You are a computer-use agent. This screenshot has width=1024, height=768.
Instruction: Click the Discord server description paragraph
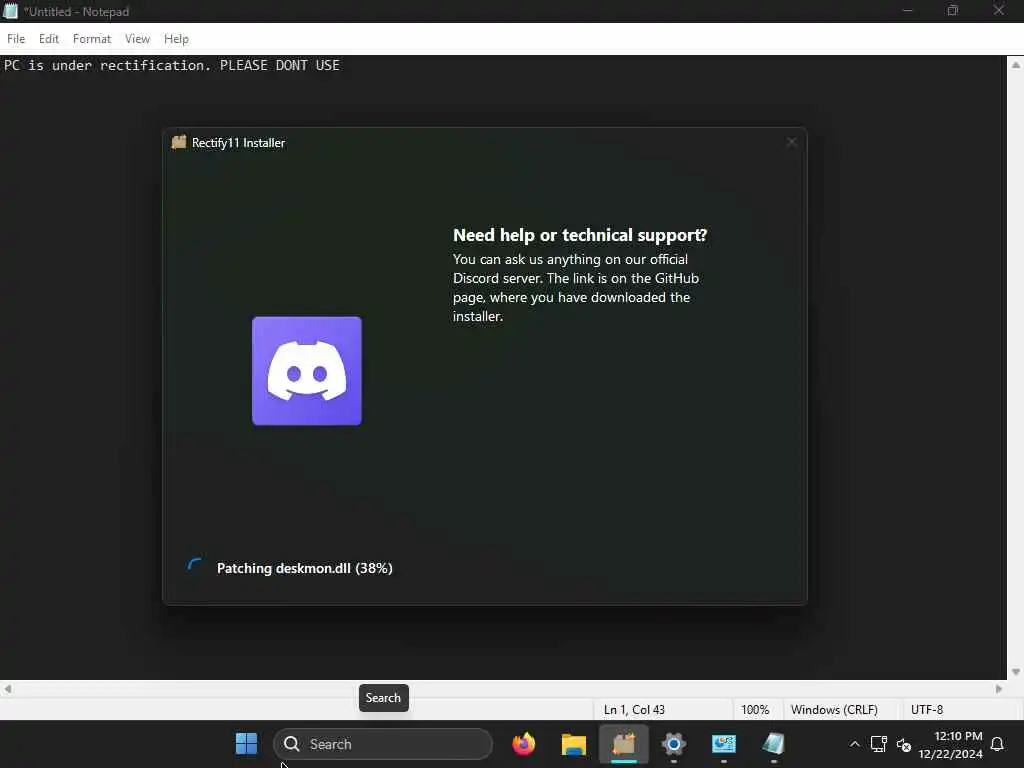click(x=576, y=287)
